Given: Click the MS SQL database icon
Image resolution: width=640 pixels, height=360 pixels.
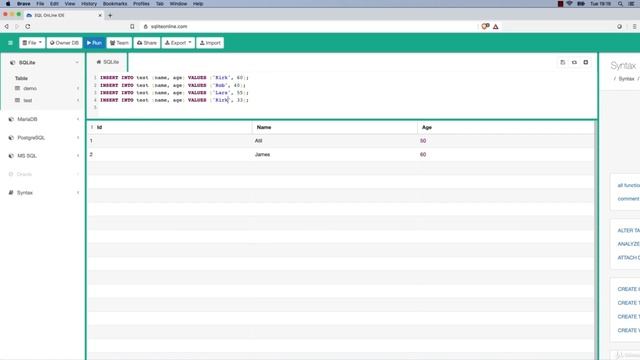Looking at the screenshot, I should point(11,156).
